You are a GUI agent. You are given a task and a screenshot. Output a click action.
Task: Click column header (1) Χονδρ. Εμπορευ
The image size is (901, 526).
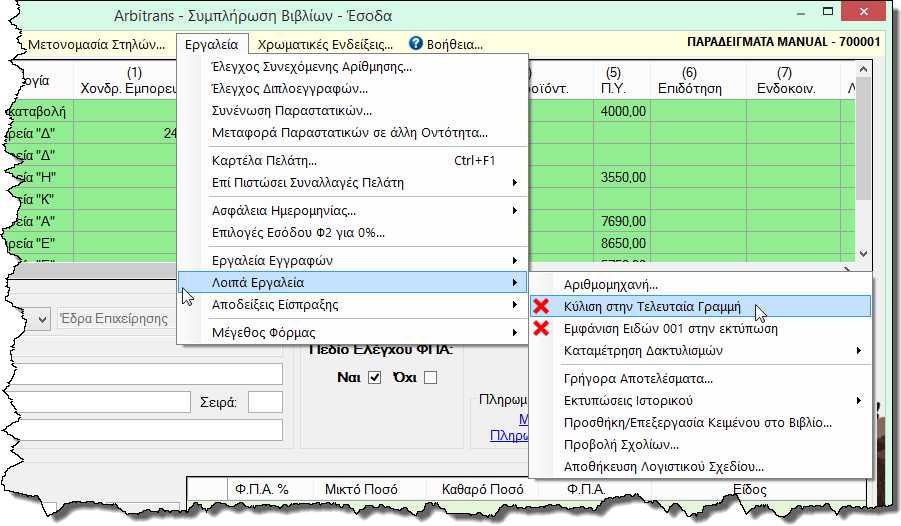click(x=129, y=80)
